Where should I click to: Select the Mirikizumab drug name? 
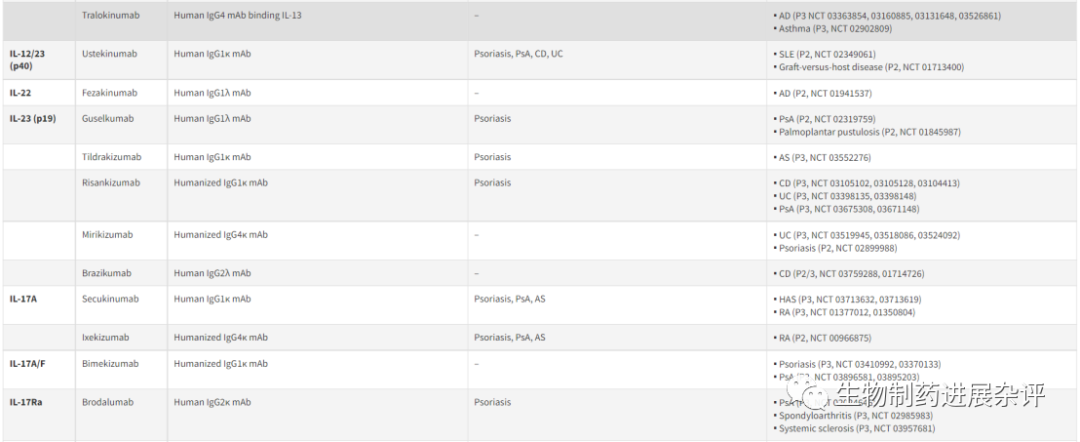107,234
